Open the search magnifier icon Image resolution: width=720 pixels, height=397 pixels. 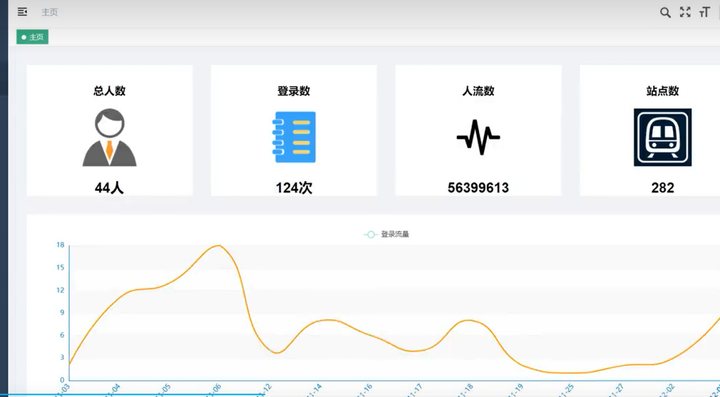tap(665, 12)
